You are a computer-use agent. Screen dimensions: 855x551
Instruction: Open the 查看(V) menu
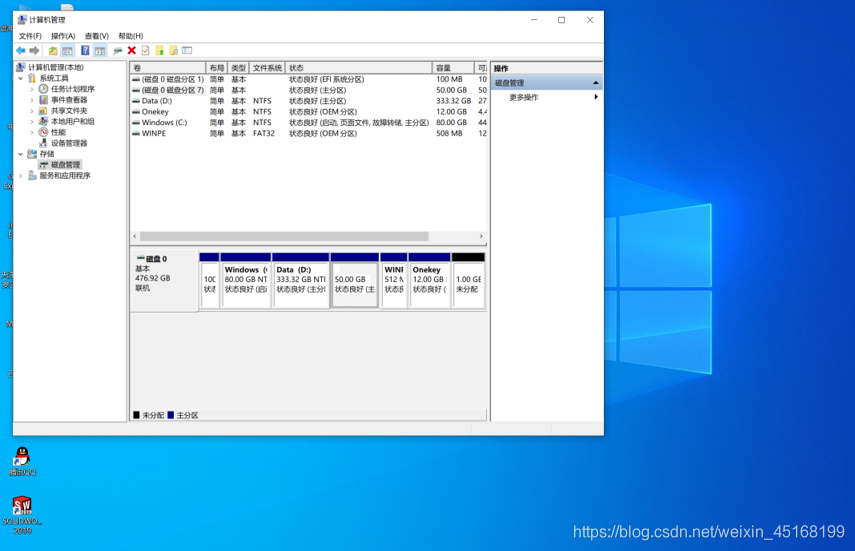pyautogui.click(x=97, y=36)
